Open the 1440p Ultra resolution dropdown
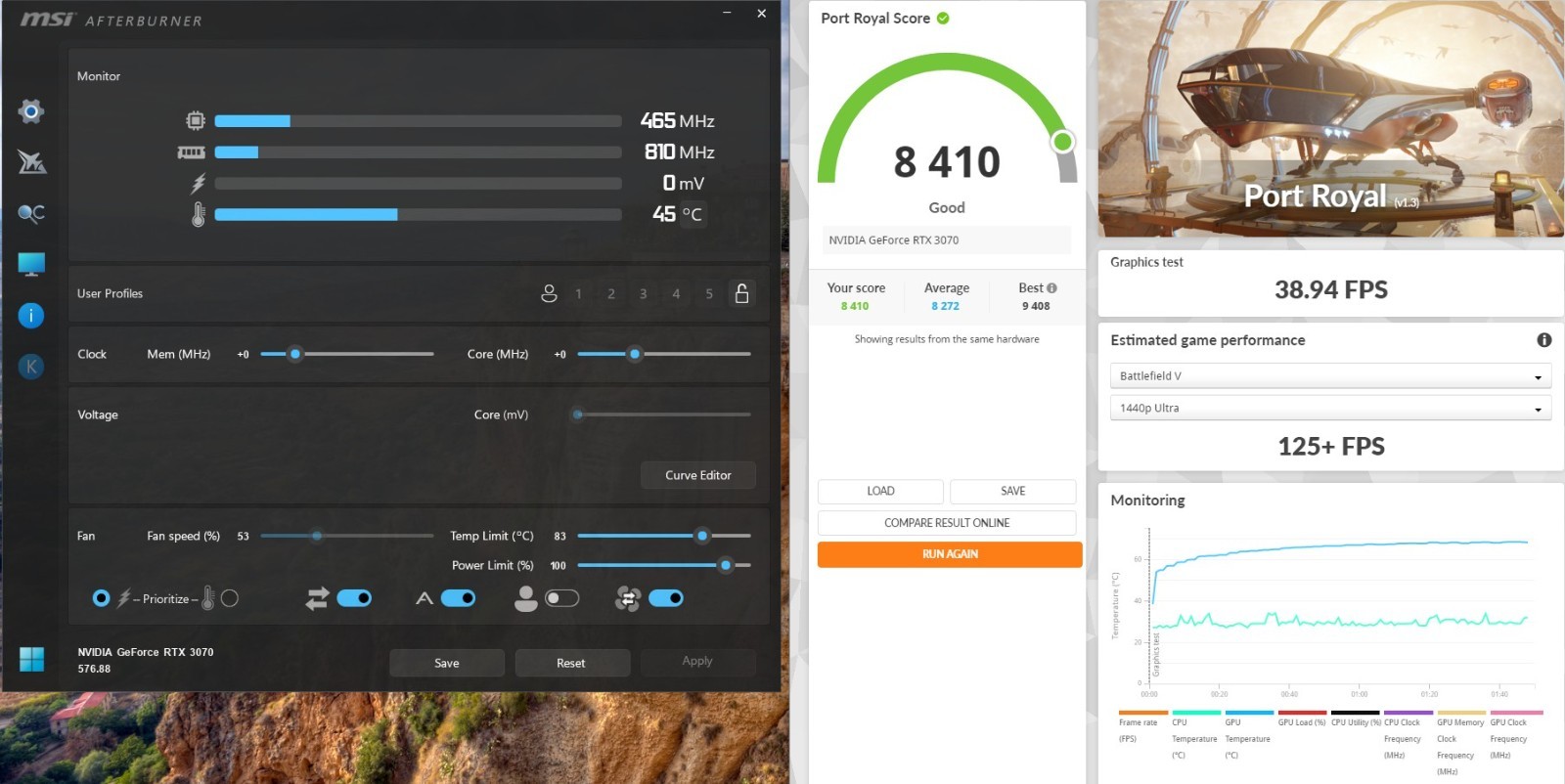Image resolution: width=1565 pixels, height=784 pixels. 1330,409
